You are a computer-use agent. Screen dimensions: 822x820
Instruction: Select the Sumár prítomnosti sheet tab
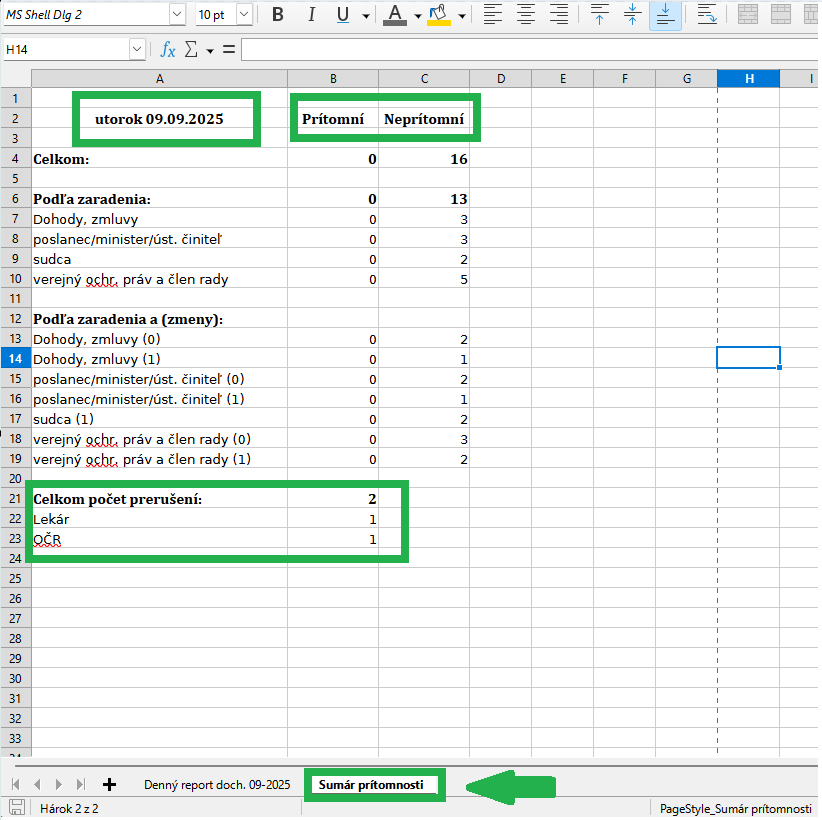(371, 785)
